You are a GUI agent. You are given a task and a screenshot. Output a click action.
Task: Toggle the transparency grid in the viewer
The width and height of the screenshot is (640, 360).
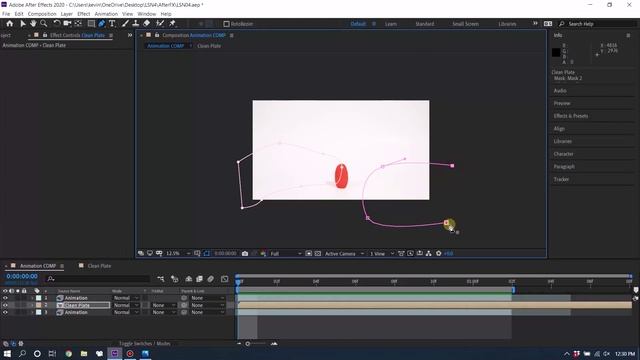318,253
